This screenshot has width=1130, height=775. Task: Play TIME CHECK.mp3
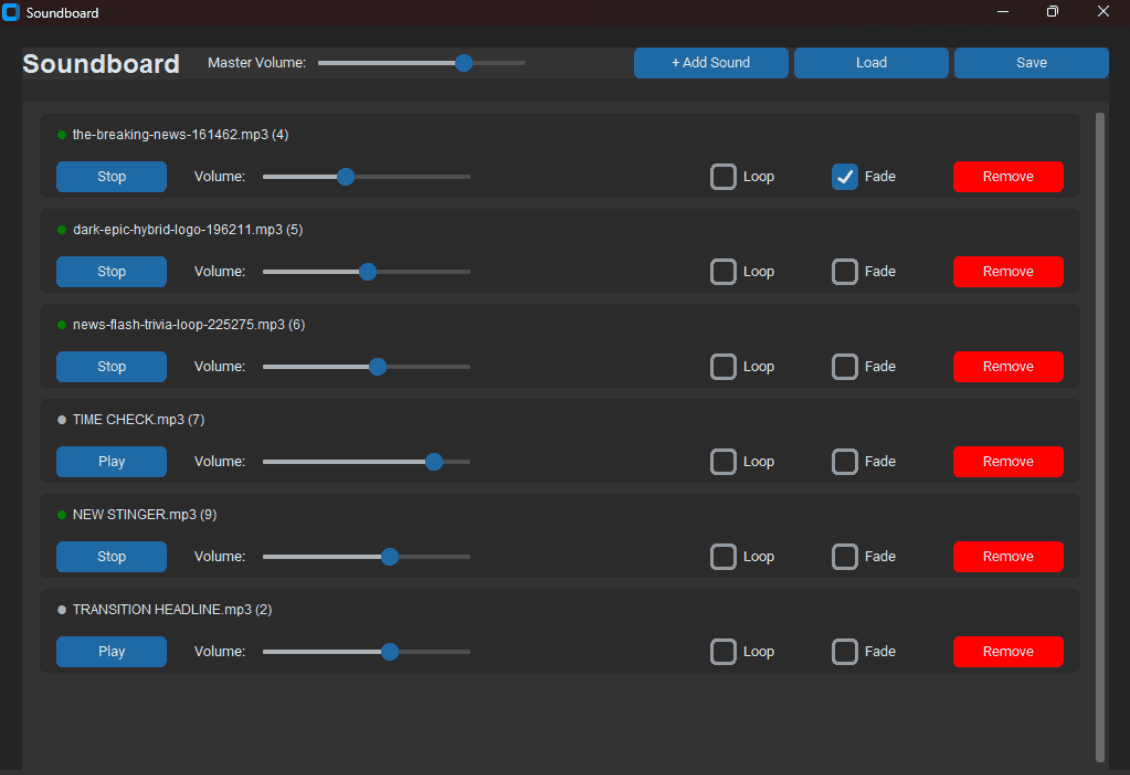(112, 461)
